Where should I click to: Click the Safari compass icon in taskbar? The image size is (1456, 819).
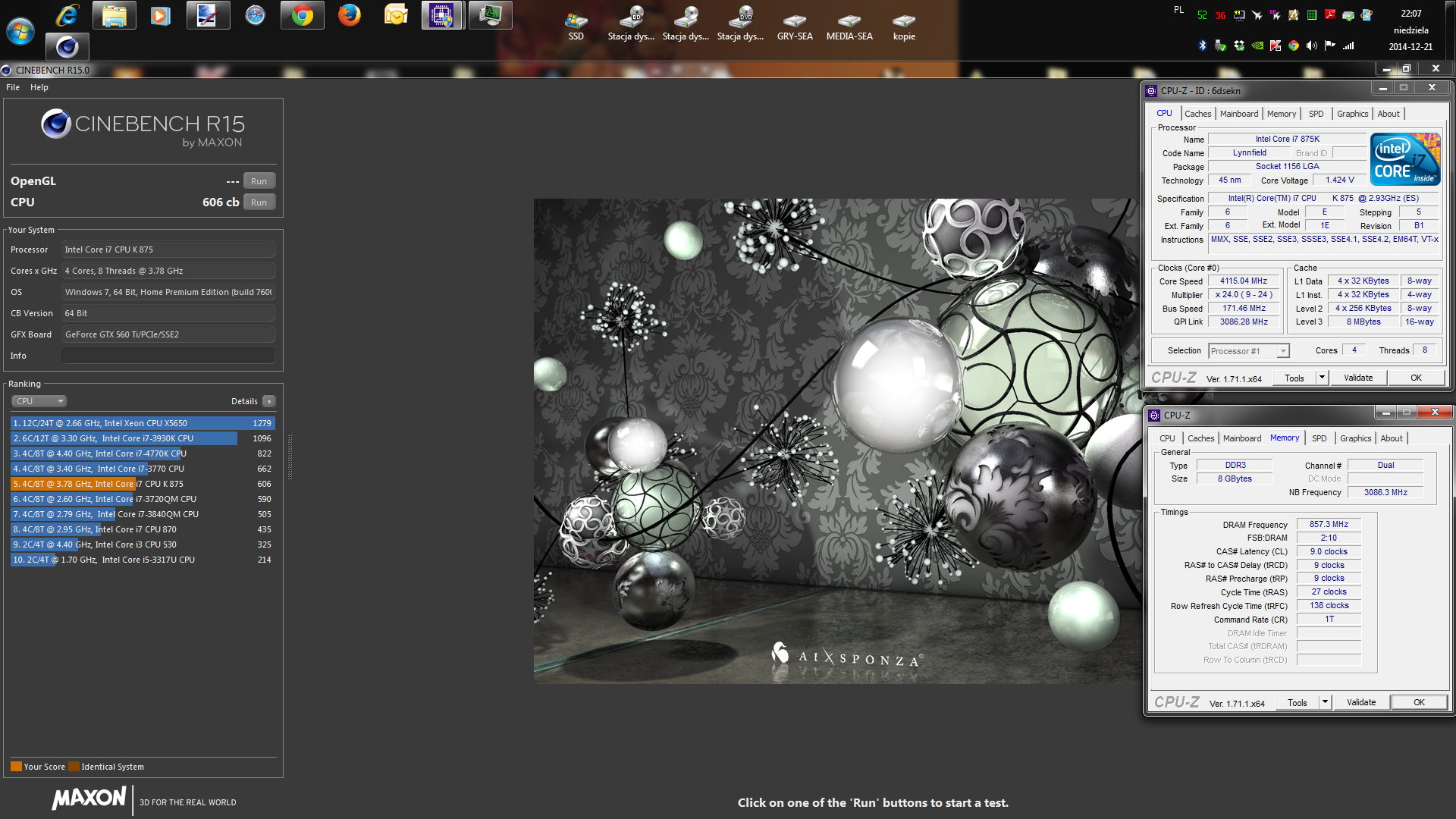coord(256,15)
